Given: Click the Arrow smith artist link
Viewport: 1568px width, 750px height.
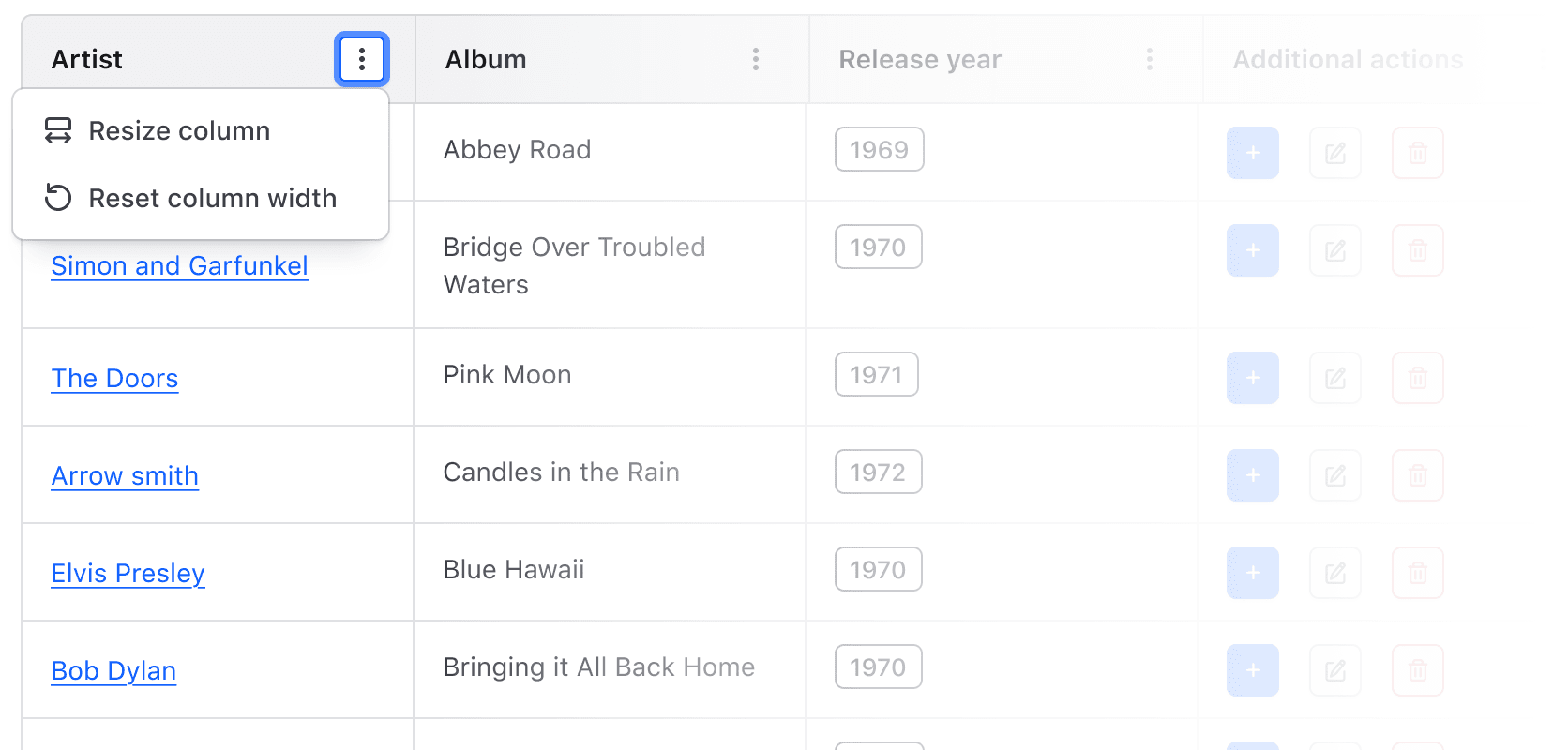Looking at the screenshot, I should 125,476.
